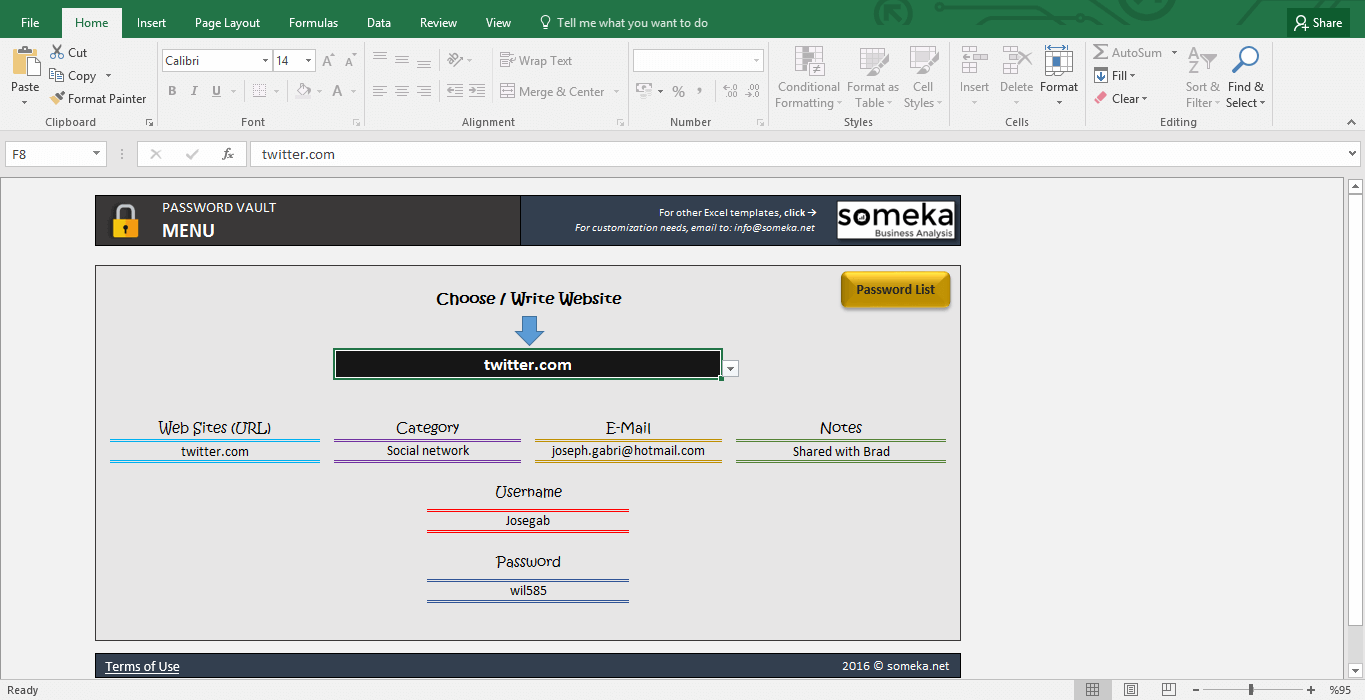
Task: Toggle Bold formatting
Action: tap(172, 91)
